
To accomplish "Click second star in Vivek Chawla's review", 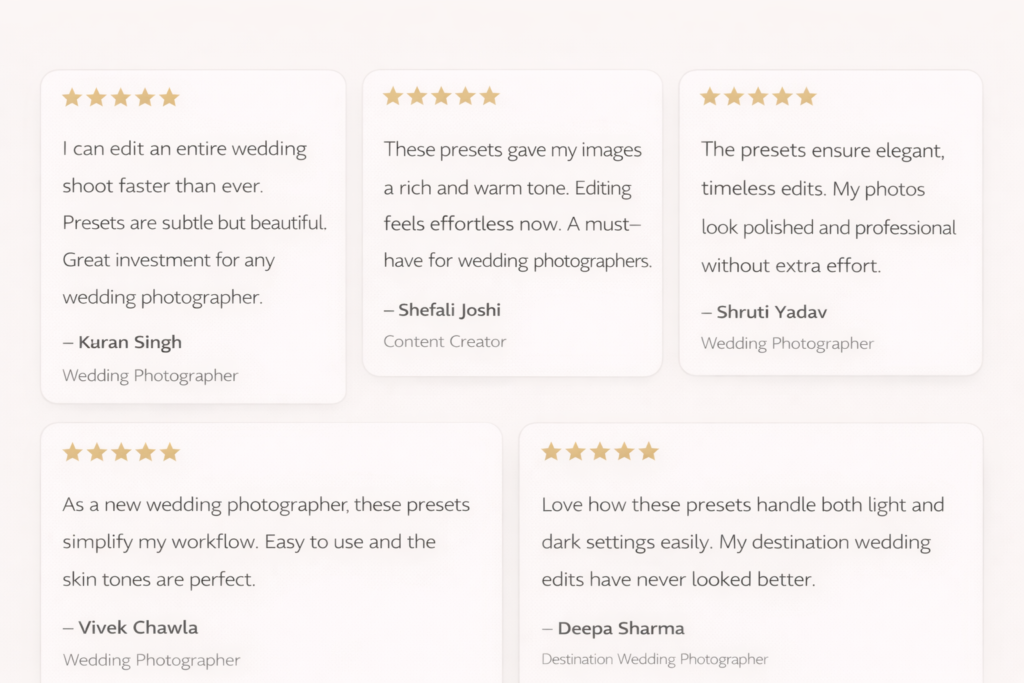I will coord(97,452).
